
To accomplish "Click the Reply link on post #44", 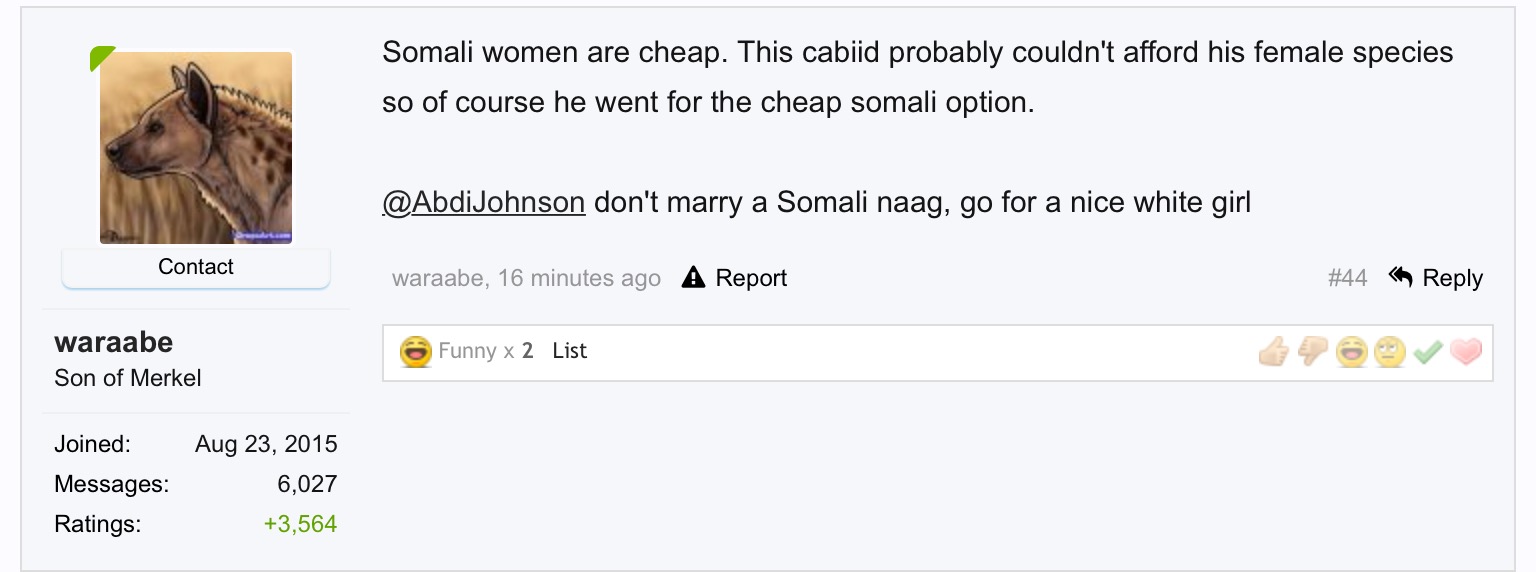I will pos(1453,278).
